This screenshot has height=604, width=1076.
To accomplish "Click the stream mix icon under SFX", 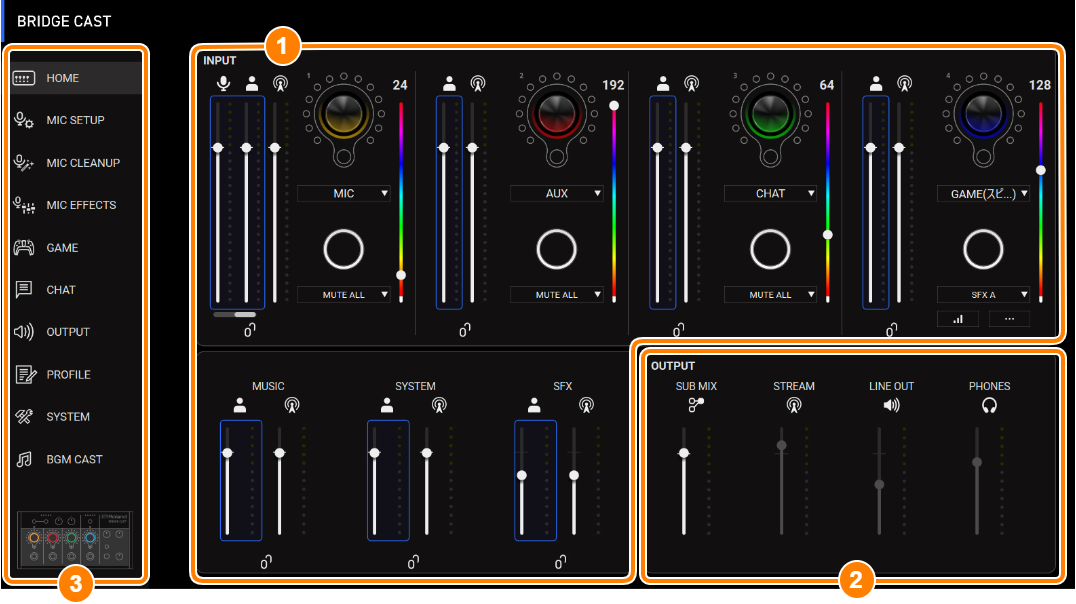I will click(x=586, y=406).
